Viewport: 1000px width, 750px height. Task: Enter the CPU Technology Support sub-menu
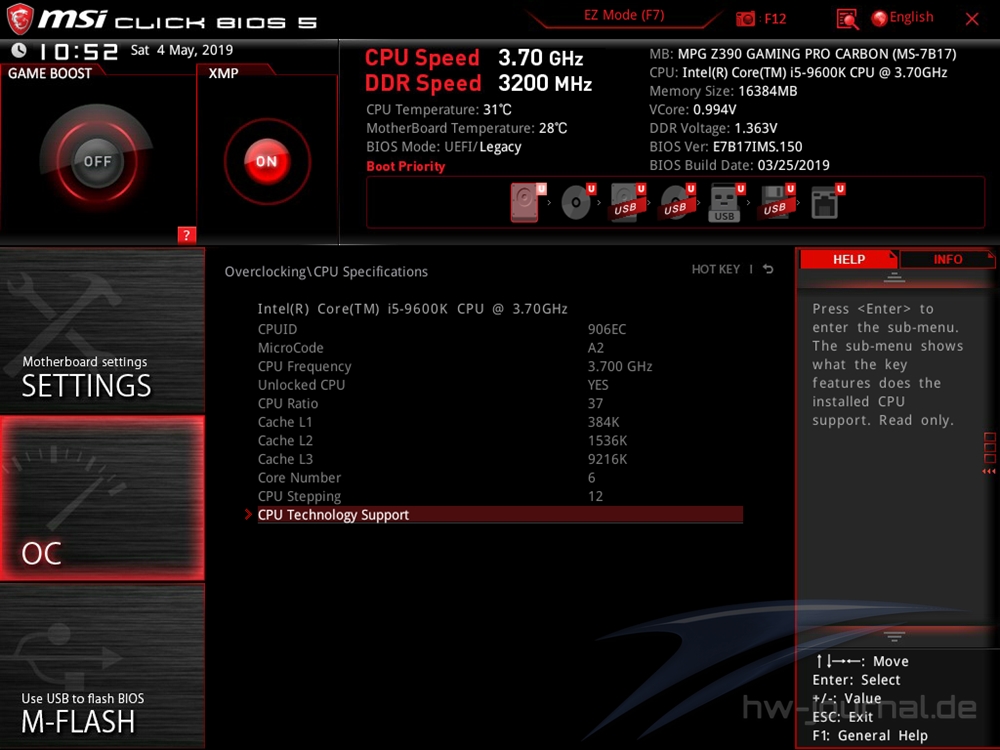500,515
